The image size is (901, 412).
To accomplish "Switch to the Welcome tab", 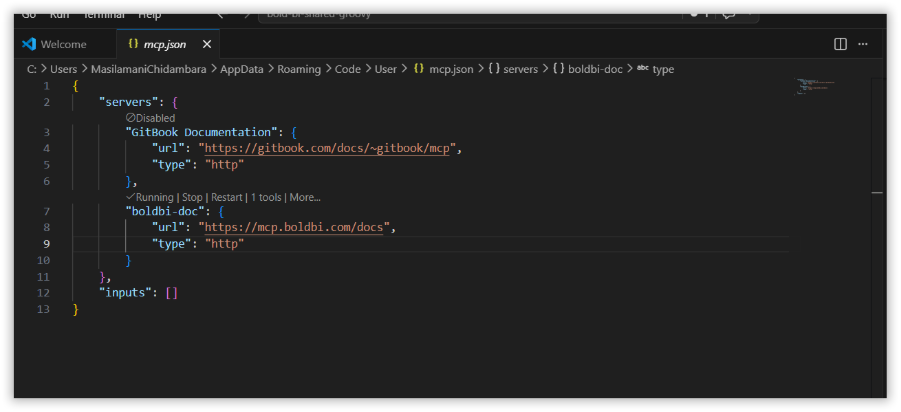I will [54, 44].
